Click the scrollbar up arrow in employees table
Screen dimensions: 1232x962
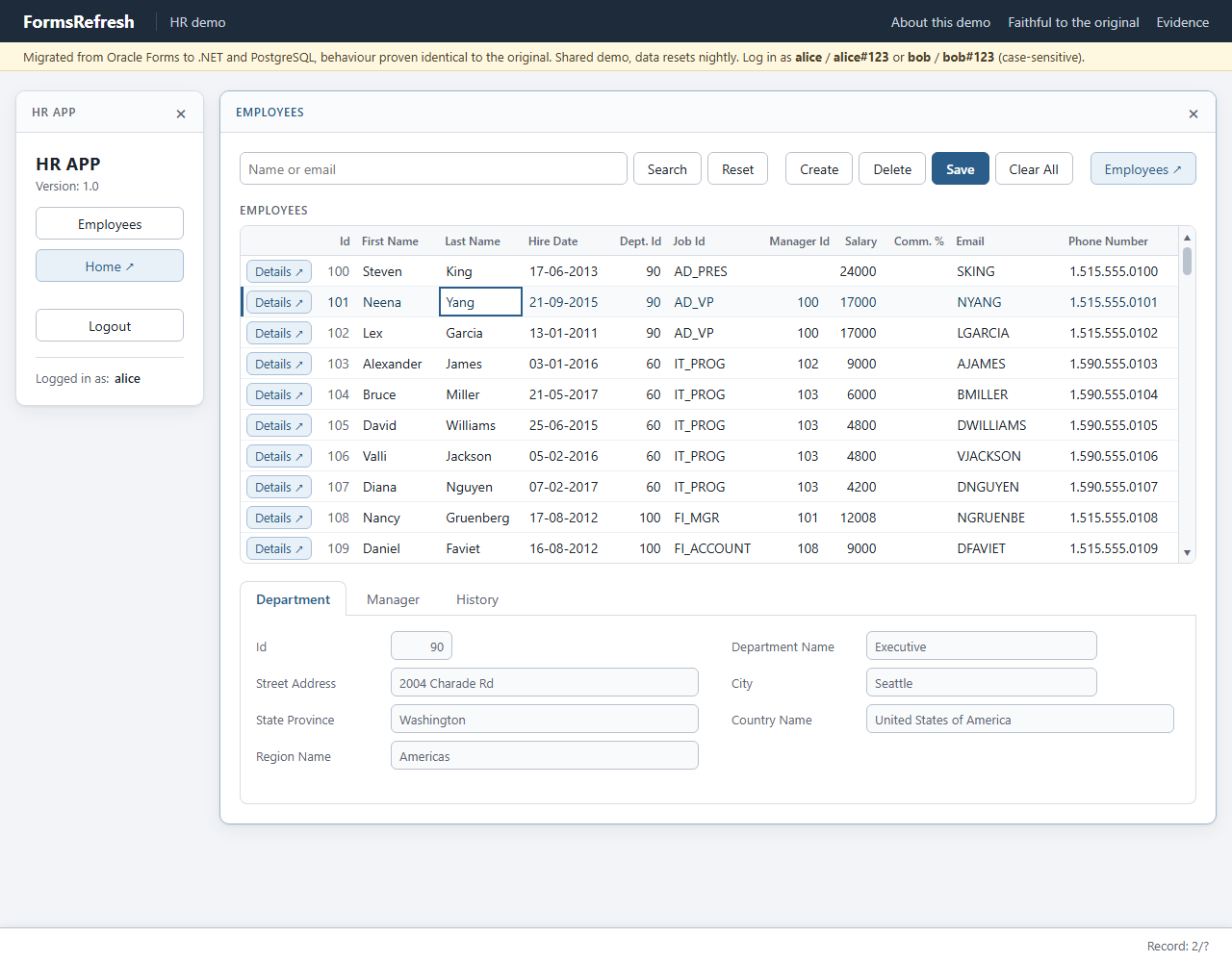pos(1187,238)
